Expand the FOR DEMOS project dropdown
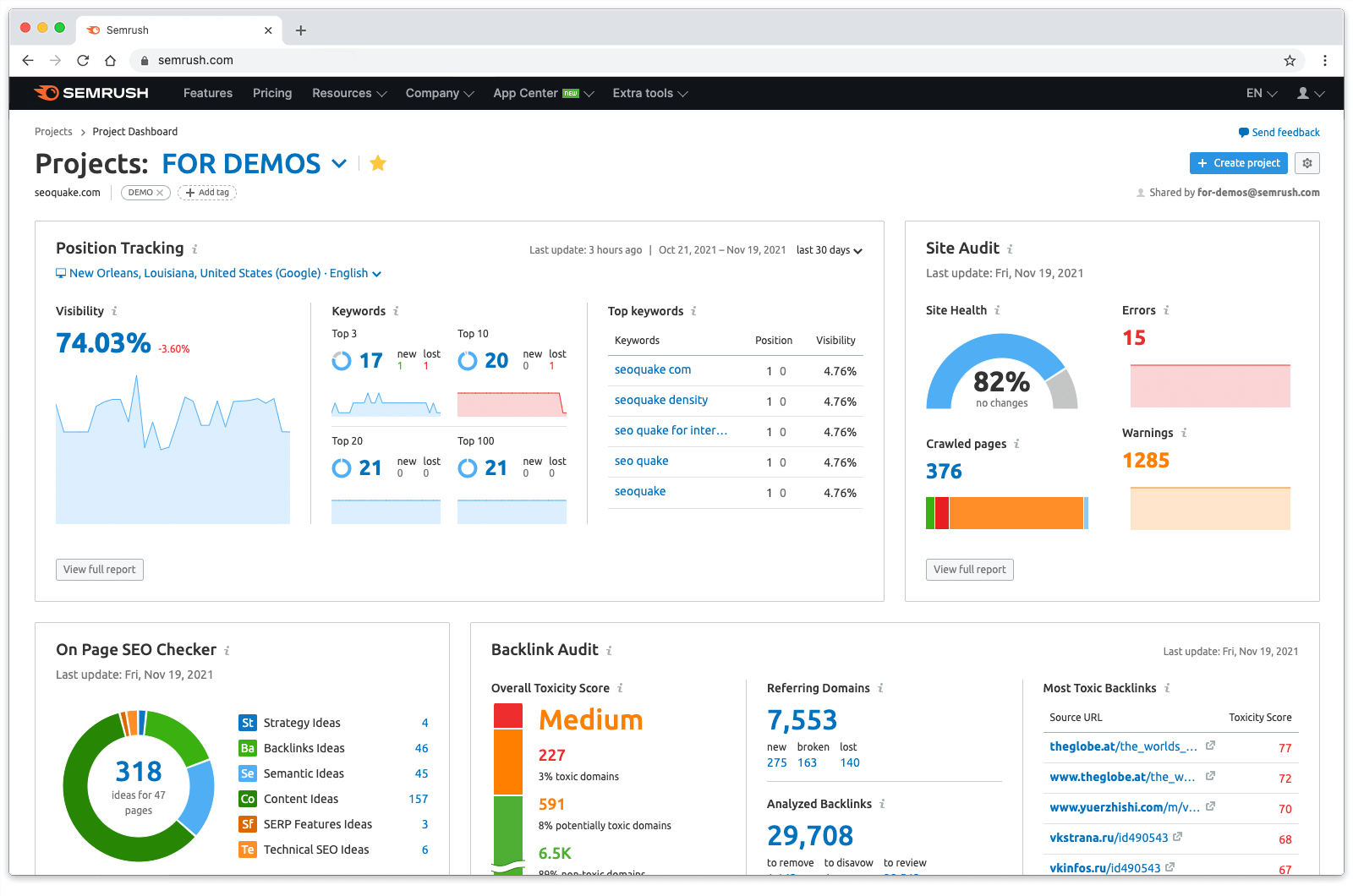The width and height of the screenshot is (1353, 896). click(339, 163)
